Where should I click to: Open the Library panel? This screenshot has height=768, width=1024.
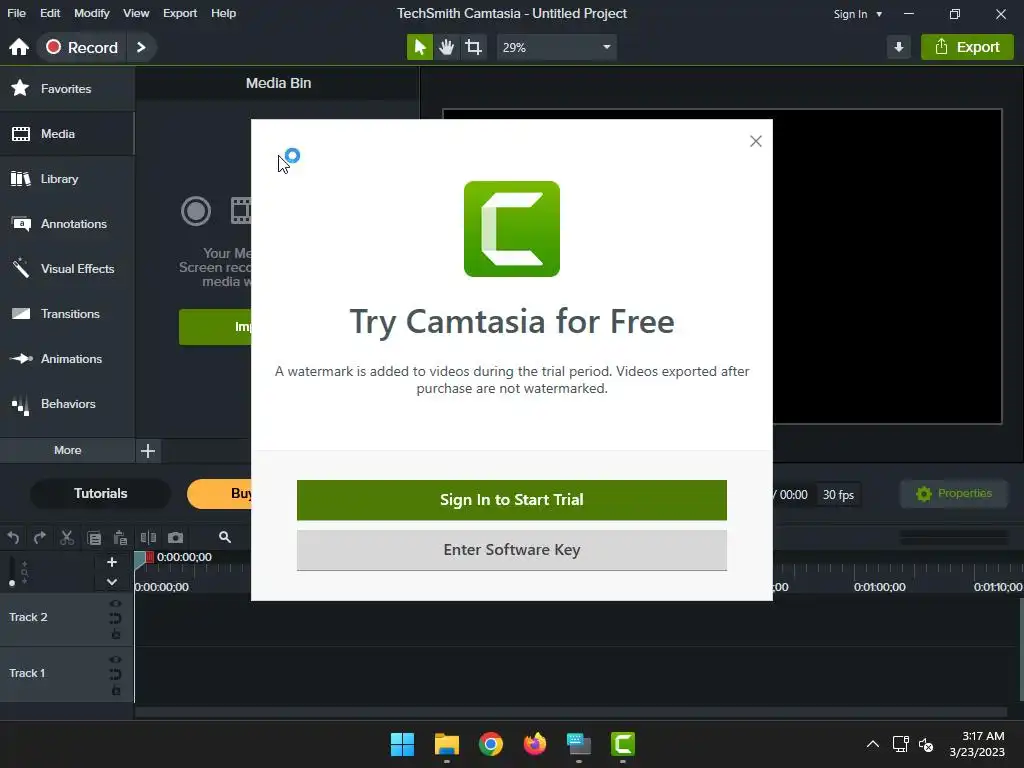[67, 178]
